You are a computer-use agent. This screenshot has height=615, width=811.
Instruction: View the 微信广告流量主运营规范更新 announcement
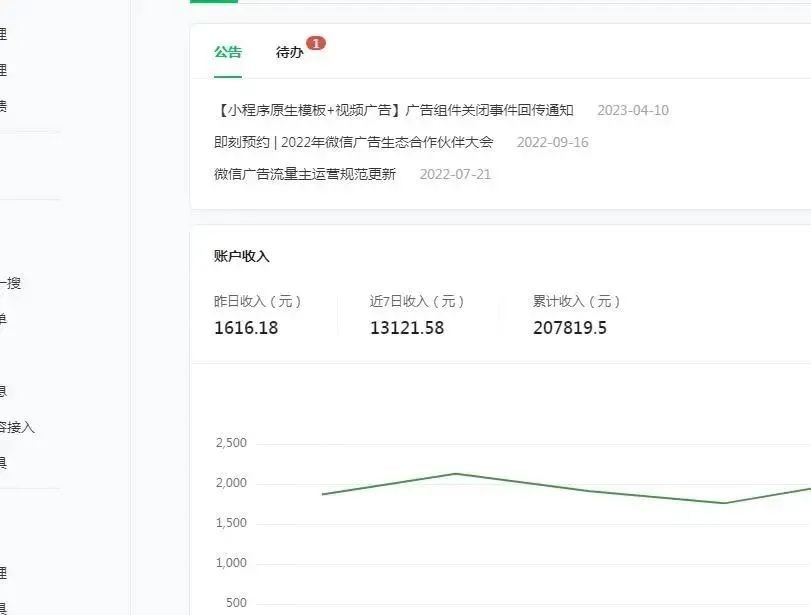pos(304,173)
